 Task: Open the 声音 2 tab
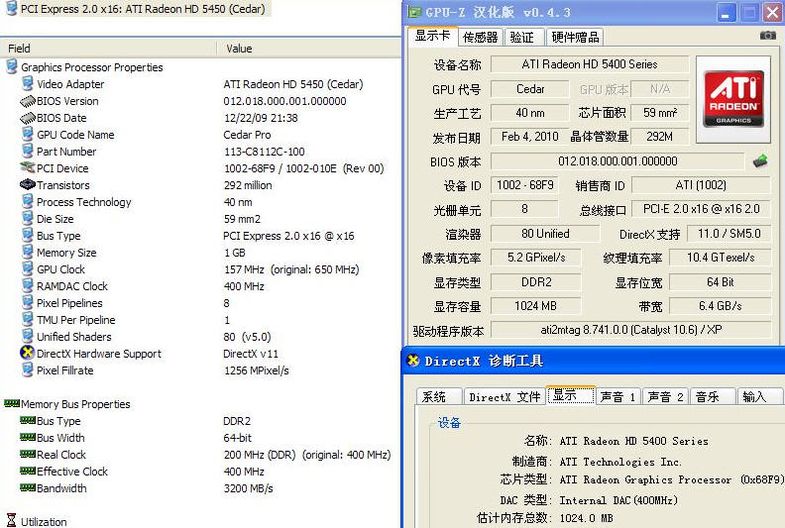point(665,397)
